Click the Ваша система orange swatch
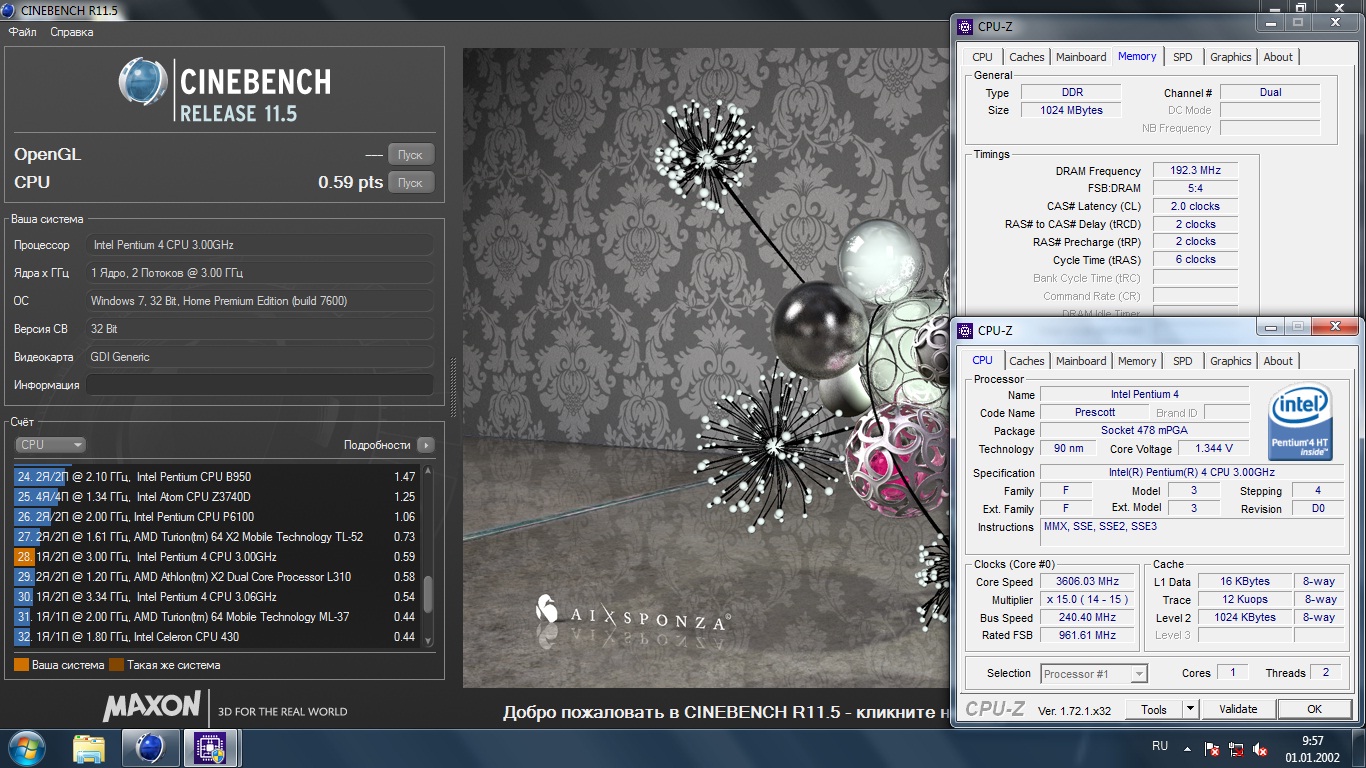1366x768 pixels. [x=21, y=665]
